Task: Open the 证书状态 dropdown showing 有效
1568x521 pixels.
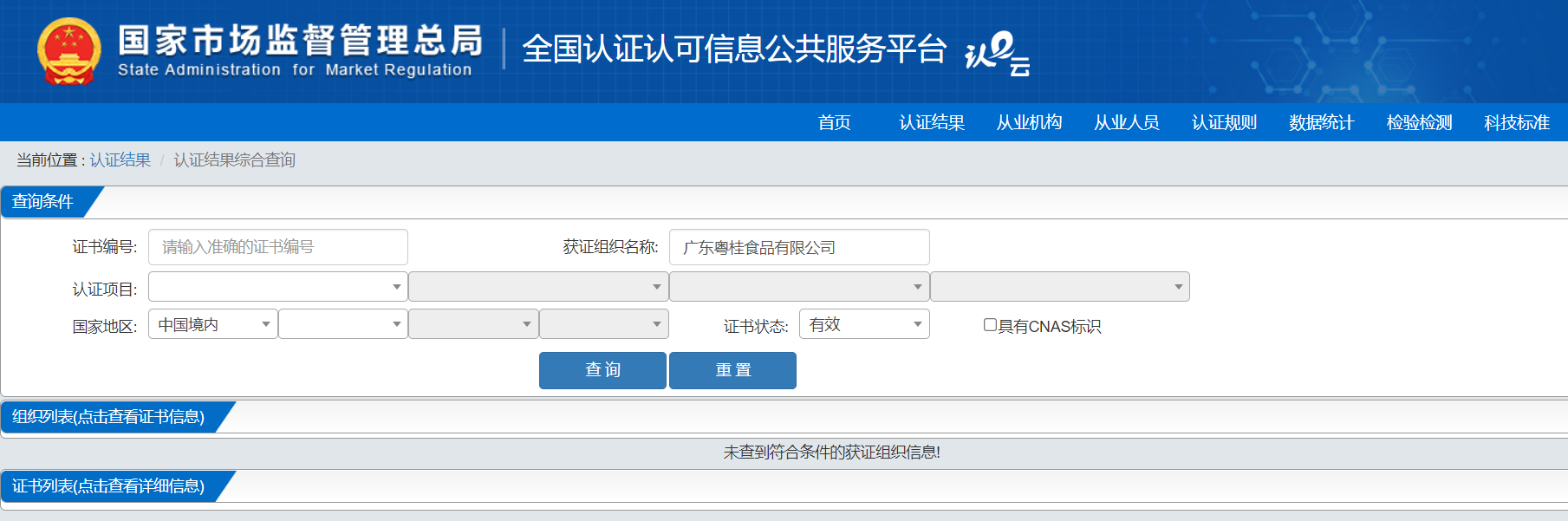Action: (x=864, y=324)
